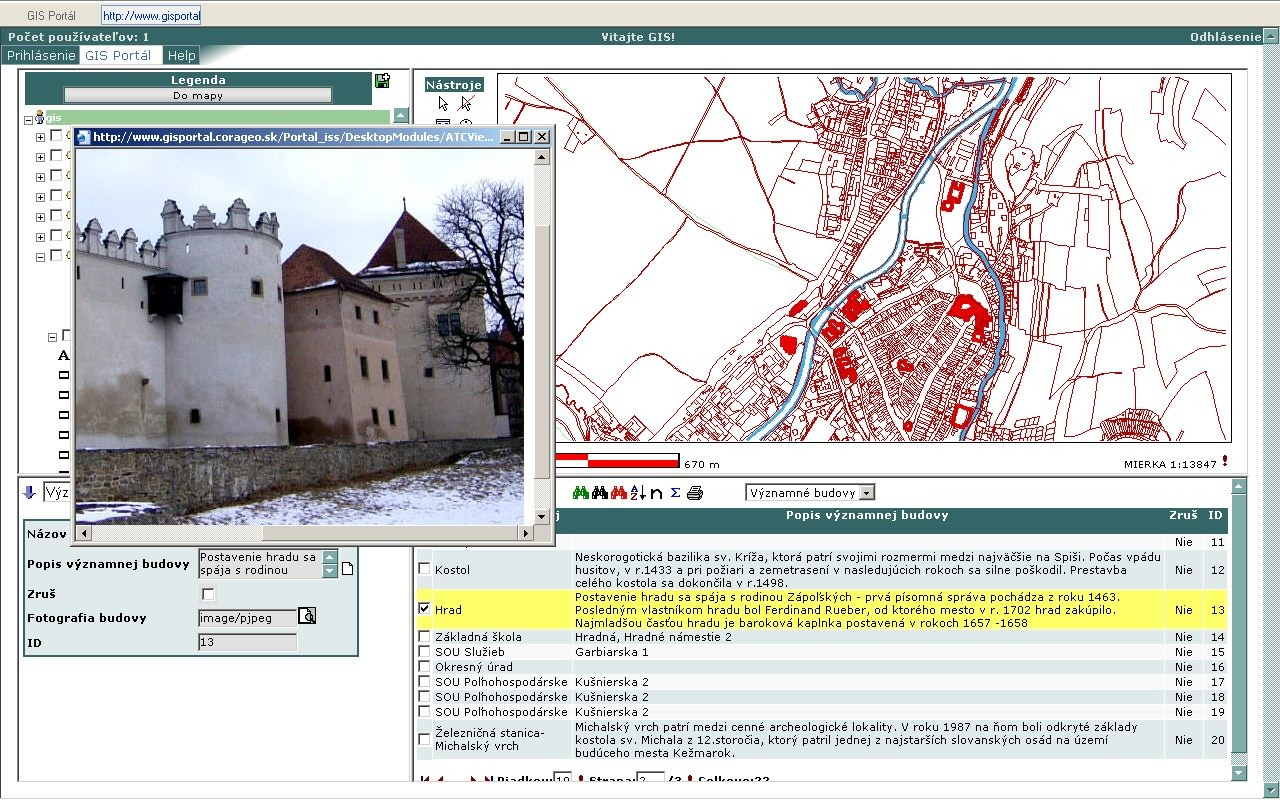1280x800 pixels.
Task: Click the ID input field showing 13
Action: click(x=248, y=642)
